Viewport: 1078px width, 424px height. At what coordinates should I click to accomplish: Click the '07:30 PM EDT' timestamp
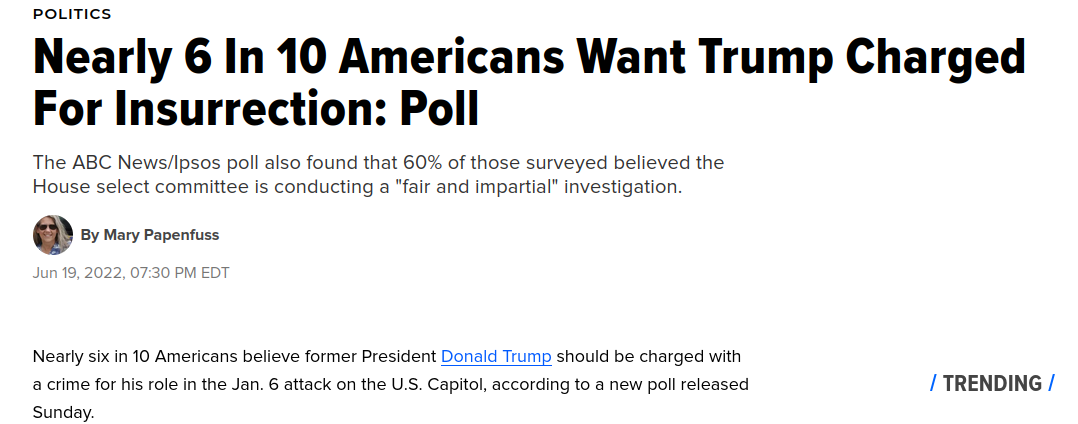(x=179, y=273)
